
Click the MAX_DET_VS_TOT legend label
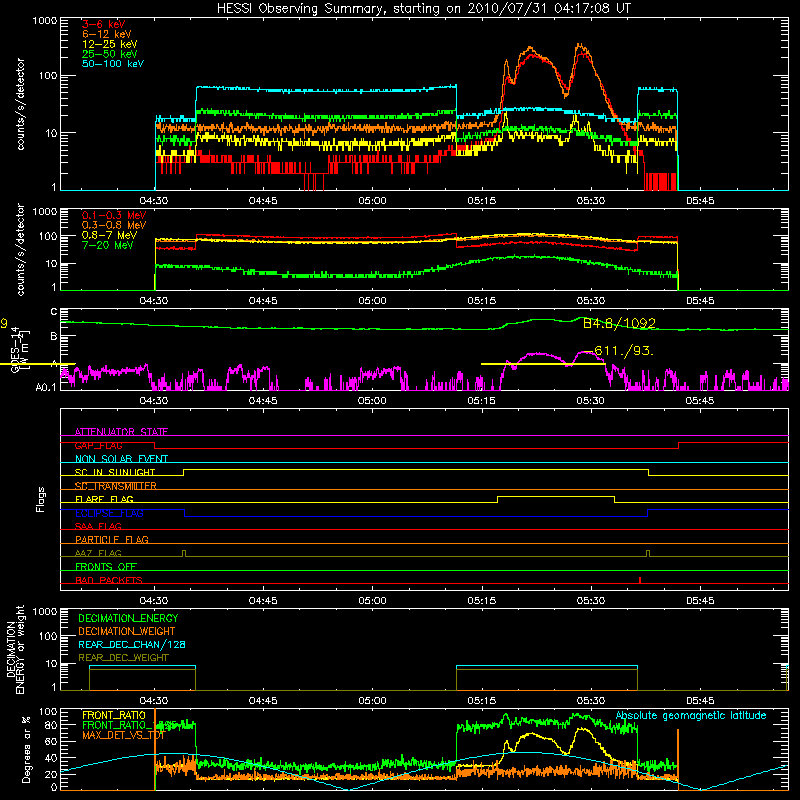click(123, 735)
